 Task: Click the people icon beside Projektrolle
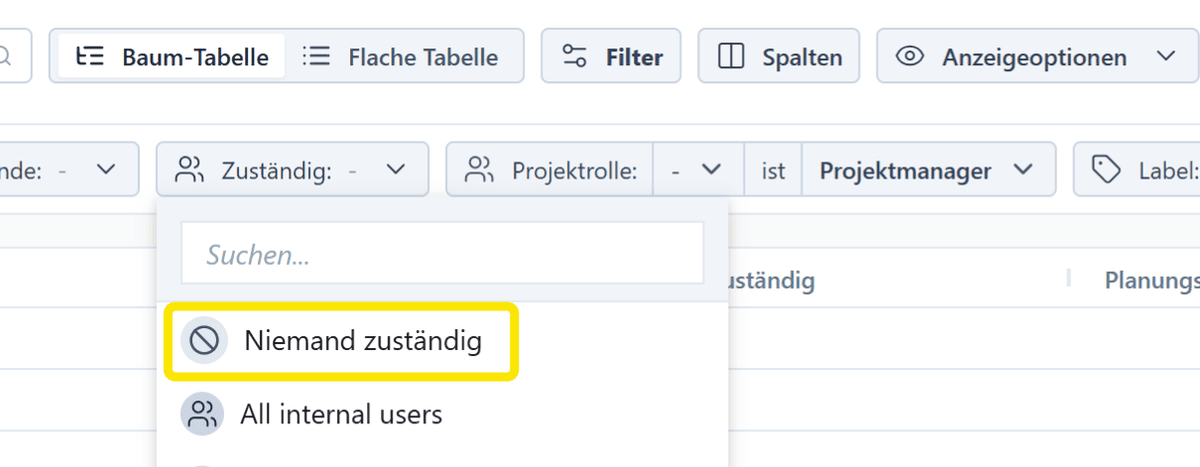click(x=480, y=171)
